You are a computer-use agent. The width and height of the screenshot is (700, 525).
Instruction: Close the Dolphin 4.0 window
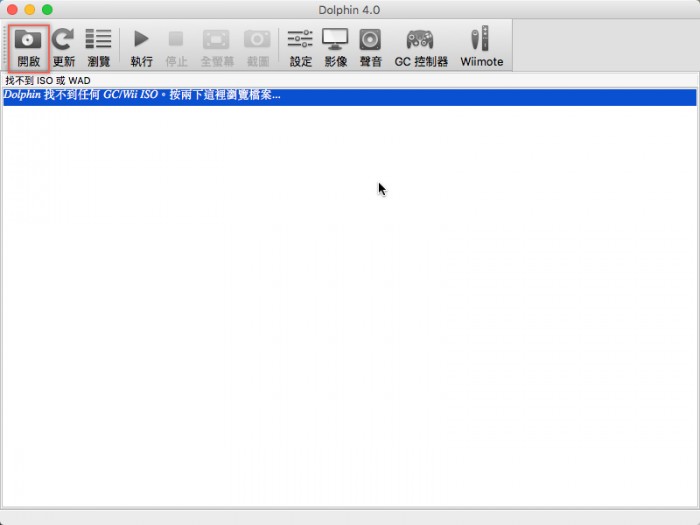tap(12, 10)
